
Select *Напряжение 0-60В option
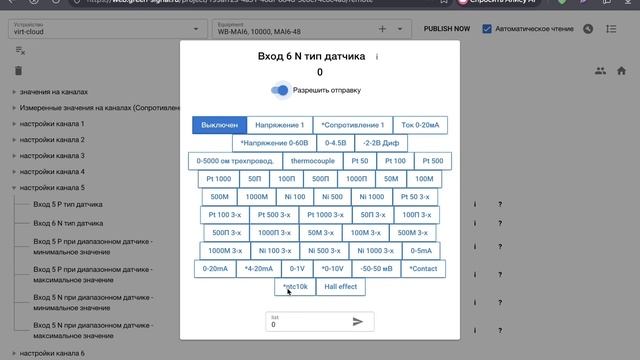[274, 143]
